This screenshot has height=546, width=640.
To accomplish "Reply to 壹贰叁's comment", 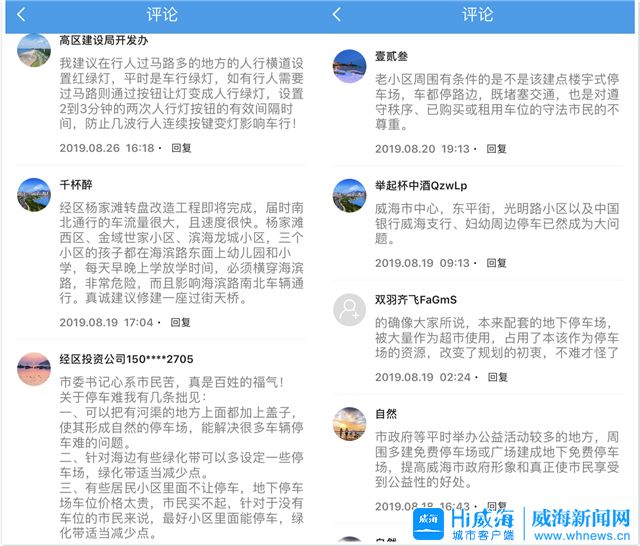I will (x=496, y=149).
